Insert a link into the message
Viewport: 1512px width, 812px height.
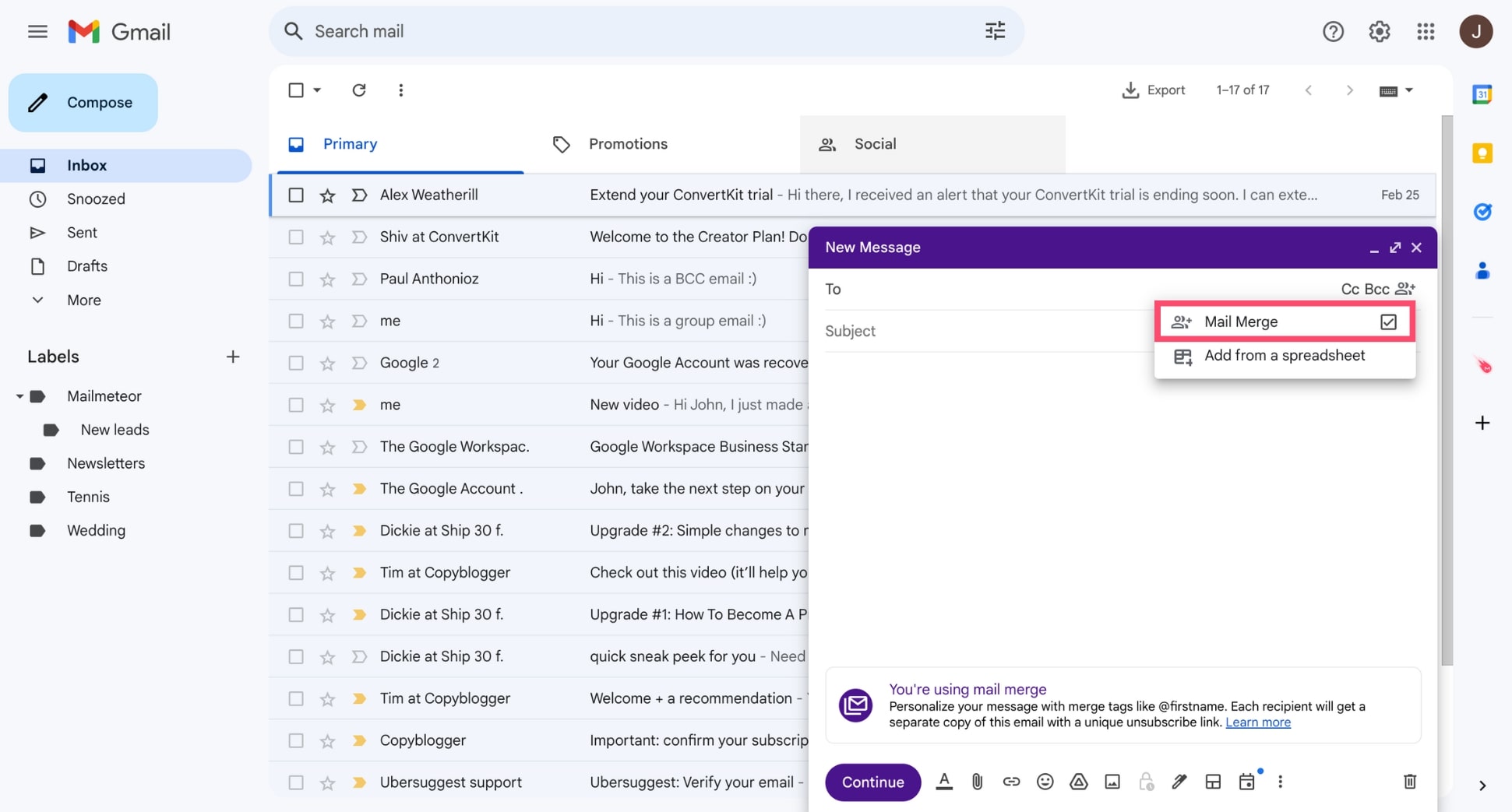tap(1011, 782)
